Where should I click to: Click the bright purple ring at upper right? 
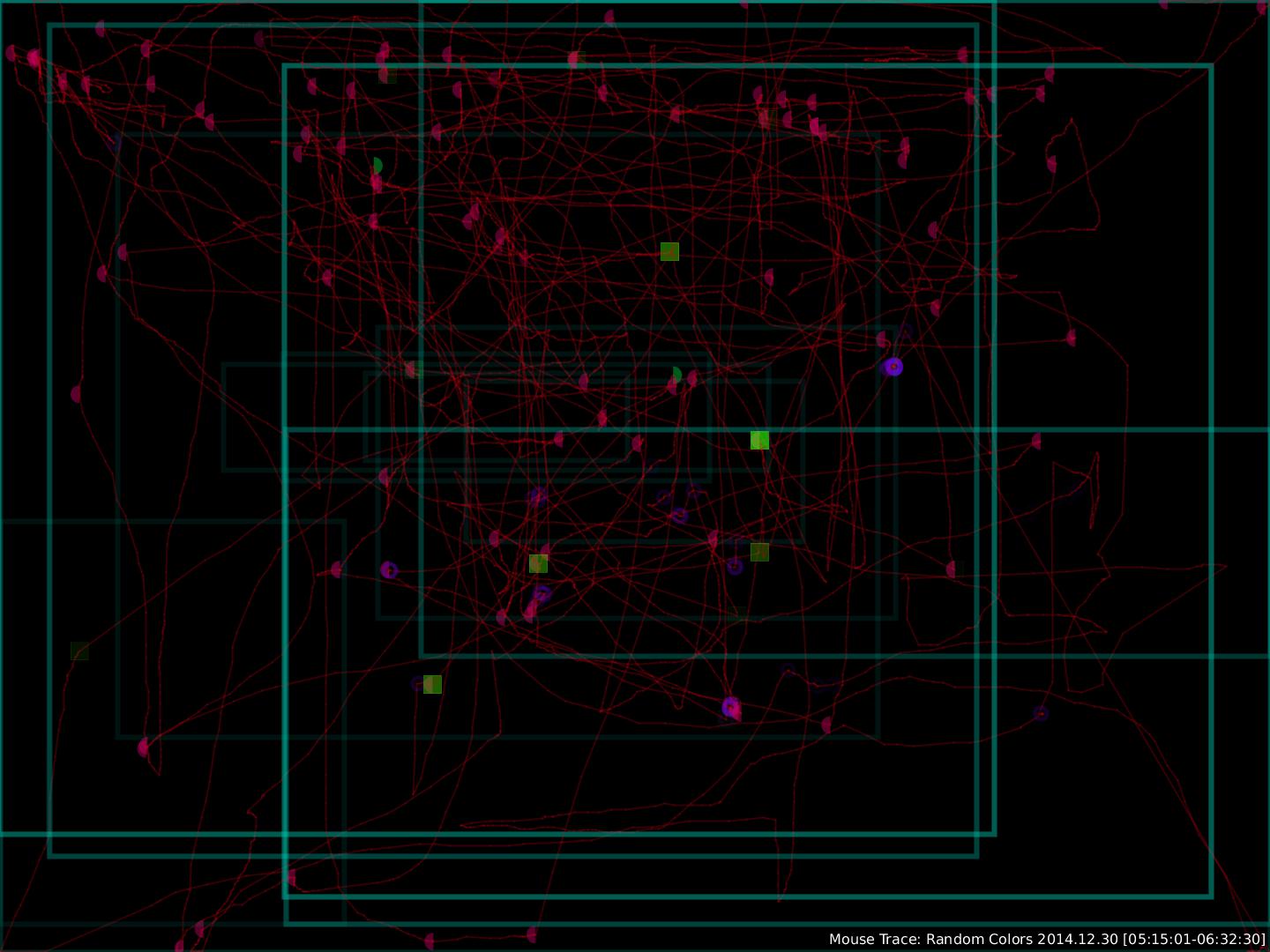(893, 367)
